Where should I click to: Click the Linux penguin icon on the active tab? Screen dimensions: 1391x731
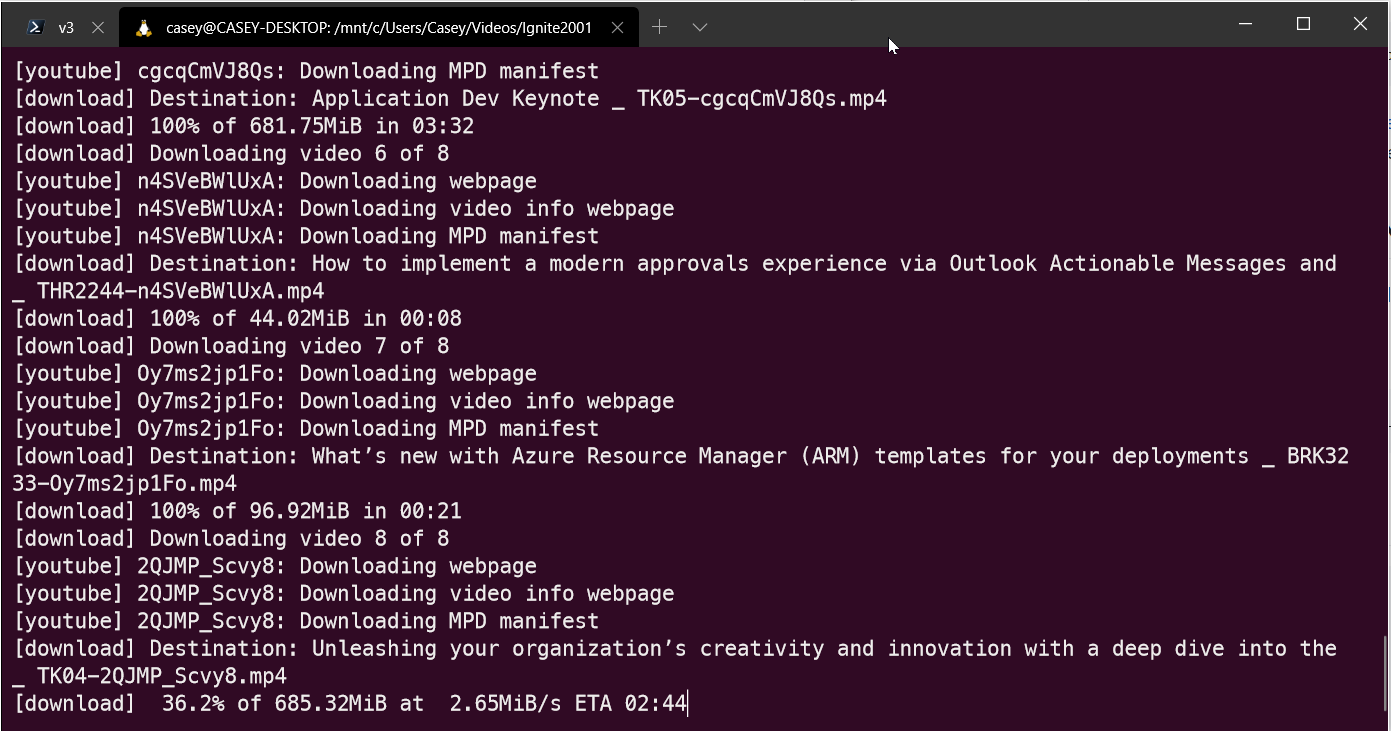tap(144, 28)
